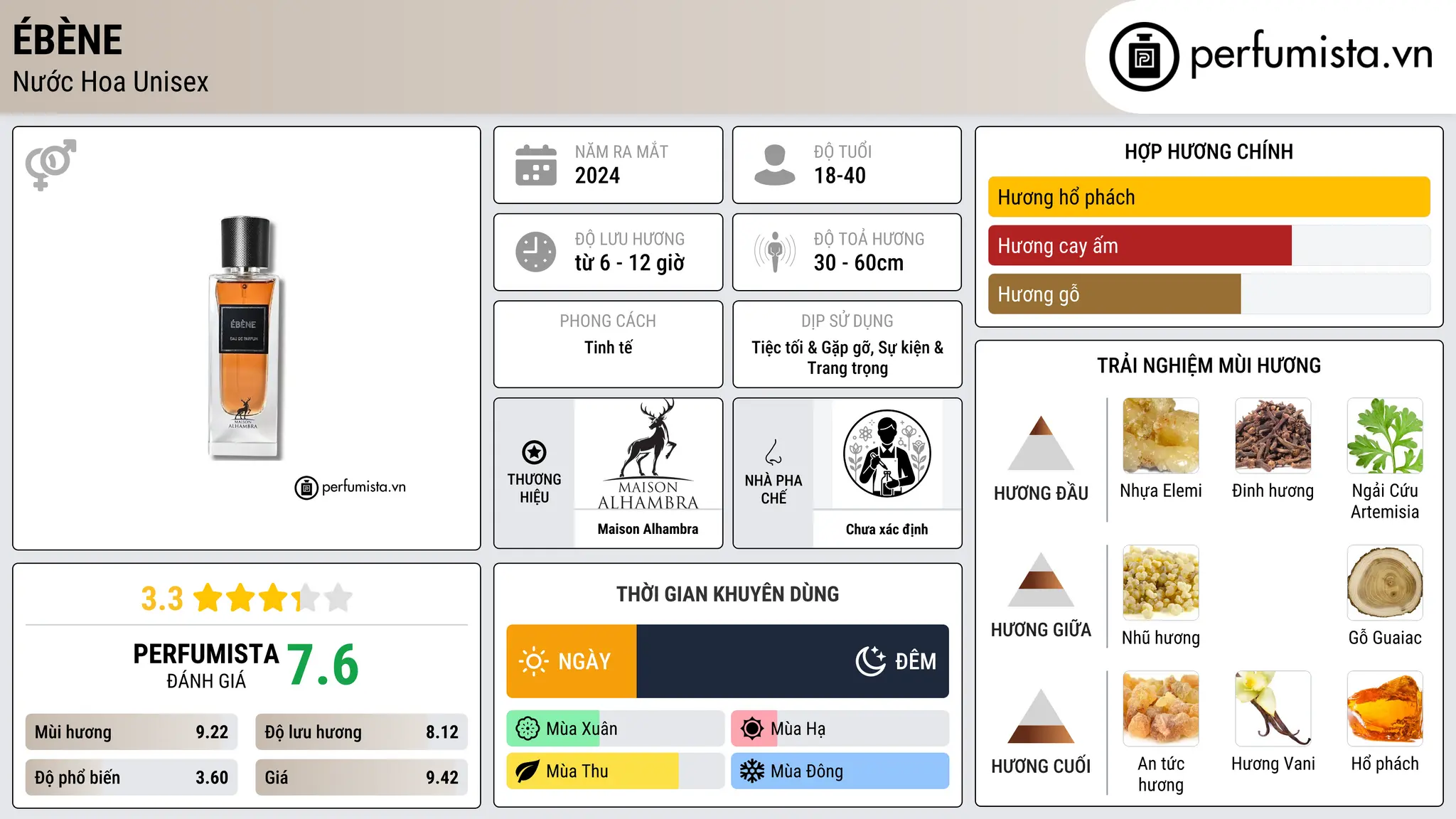Click the launch year 2024 value
This screenshot has width=1456, height=819.
pyautogui.click(x=597, y=176)
